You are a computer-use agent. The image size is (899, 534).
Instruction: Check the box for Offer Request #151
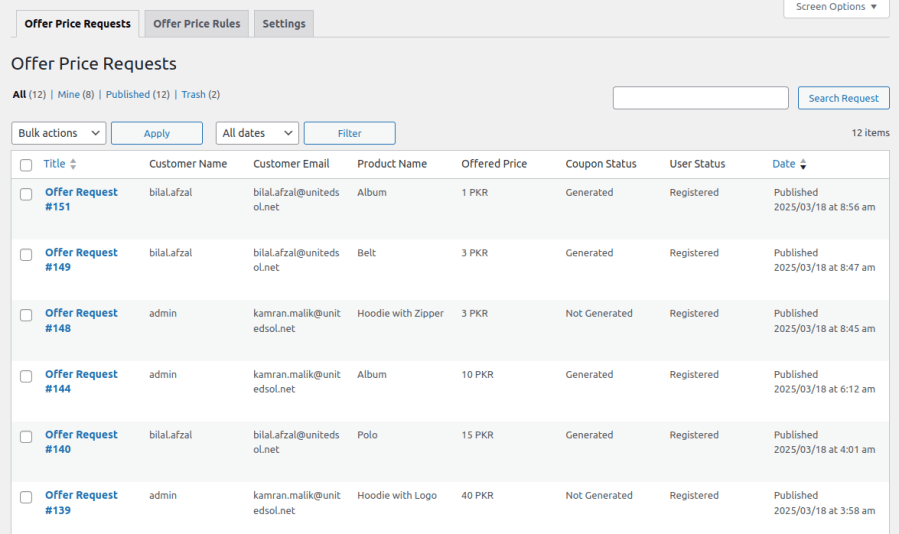[x=26, y=194]
